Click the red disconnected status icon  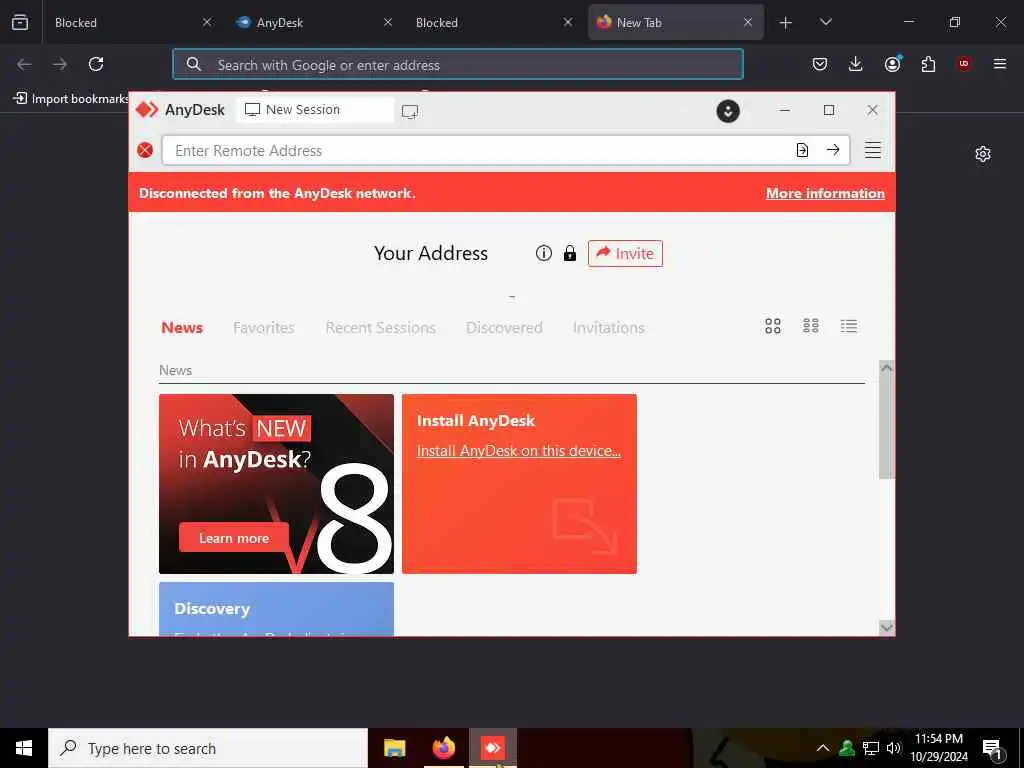pos(145,151)
